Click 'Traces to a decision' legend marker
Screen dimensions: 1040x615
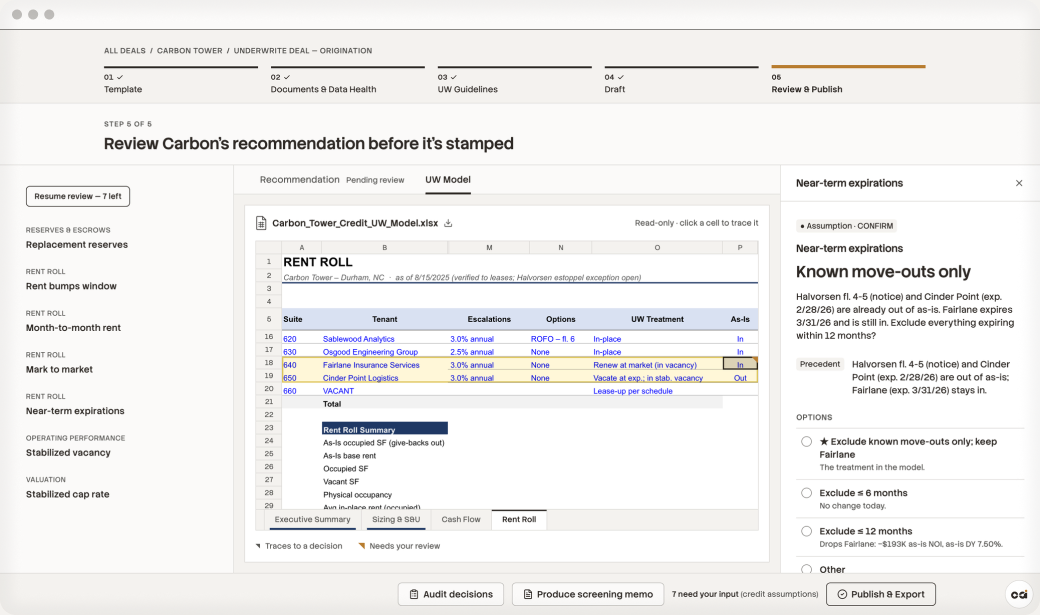tap(258, 546)
